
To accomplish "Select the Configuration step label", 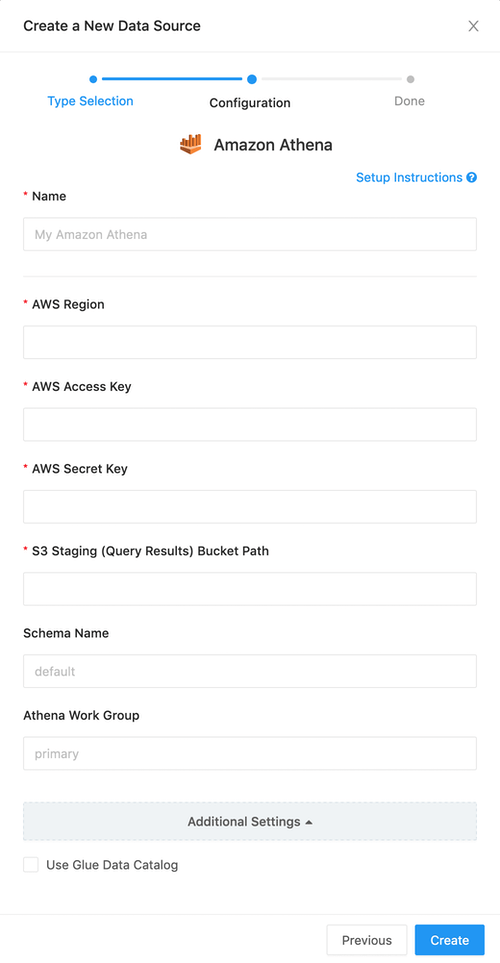I will (250, 103).
